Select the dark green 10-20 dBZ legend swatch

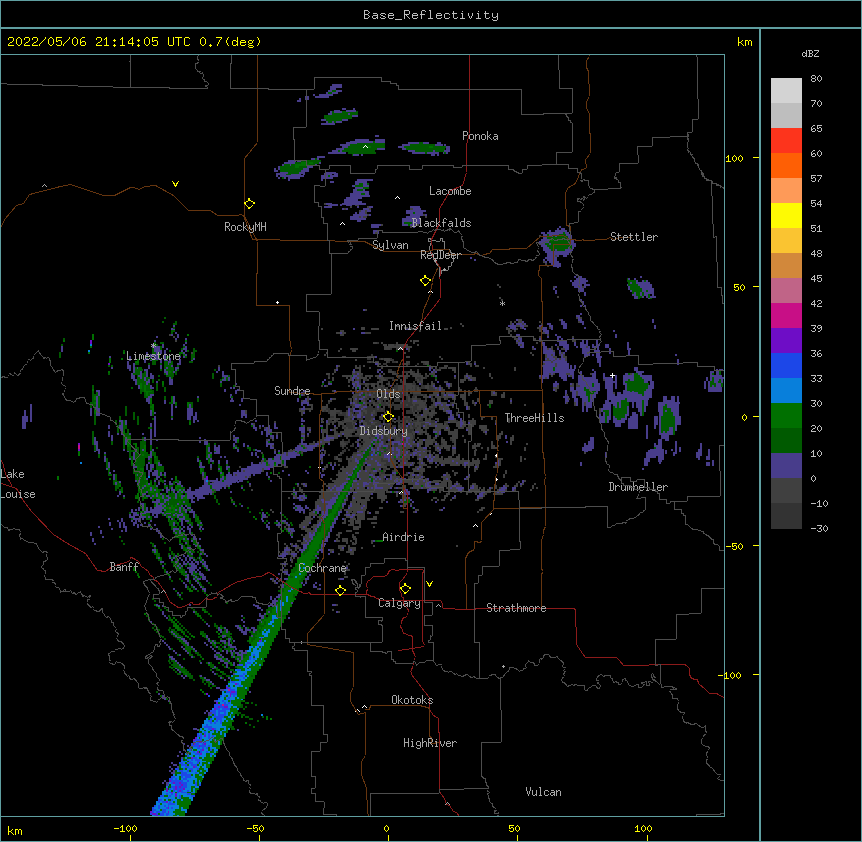(x=786, y=441)
